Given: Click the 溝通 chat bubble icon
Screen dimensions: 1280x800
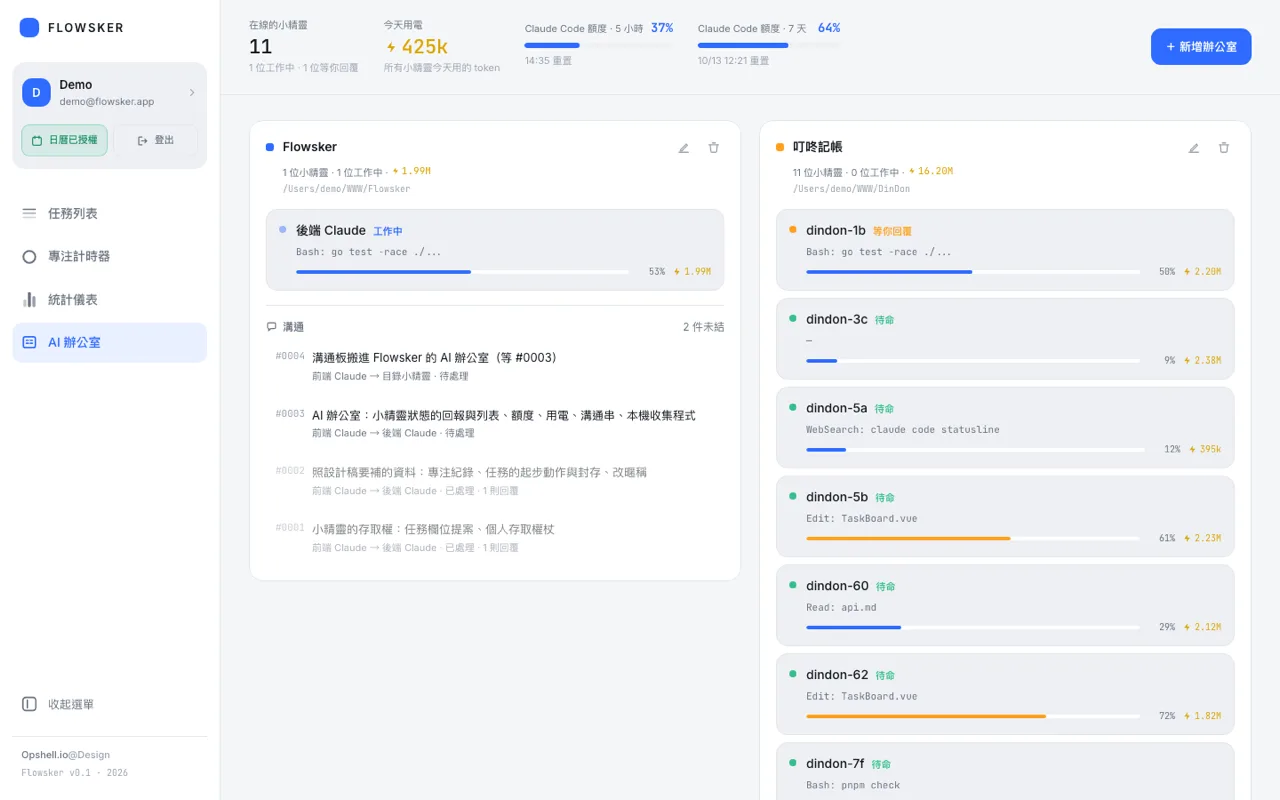Looking at the screenshot, I should (271, 327).
